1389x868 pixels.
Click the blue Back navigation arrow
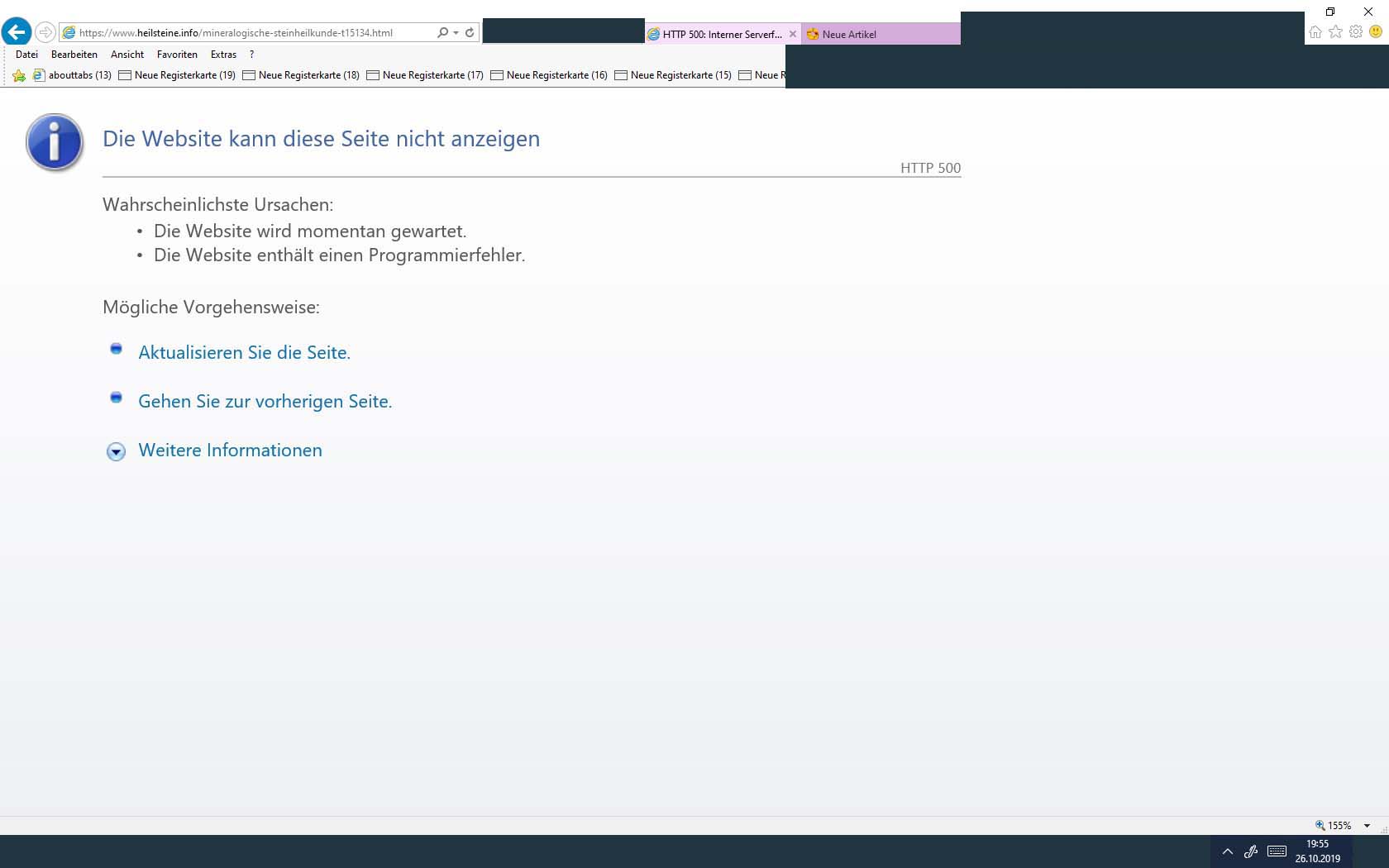pyautogui.click(x=17, y=32)
